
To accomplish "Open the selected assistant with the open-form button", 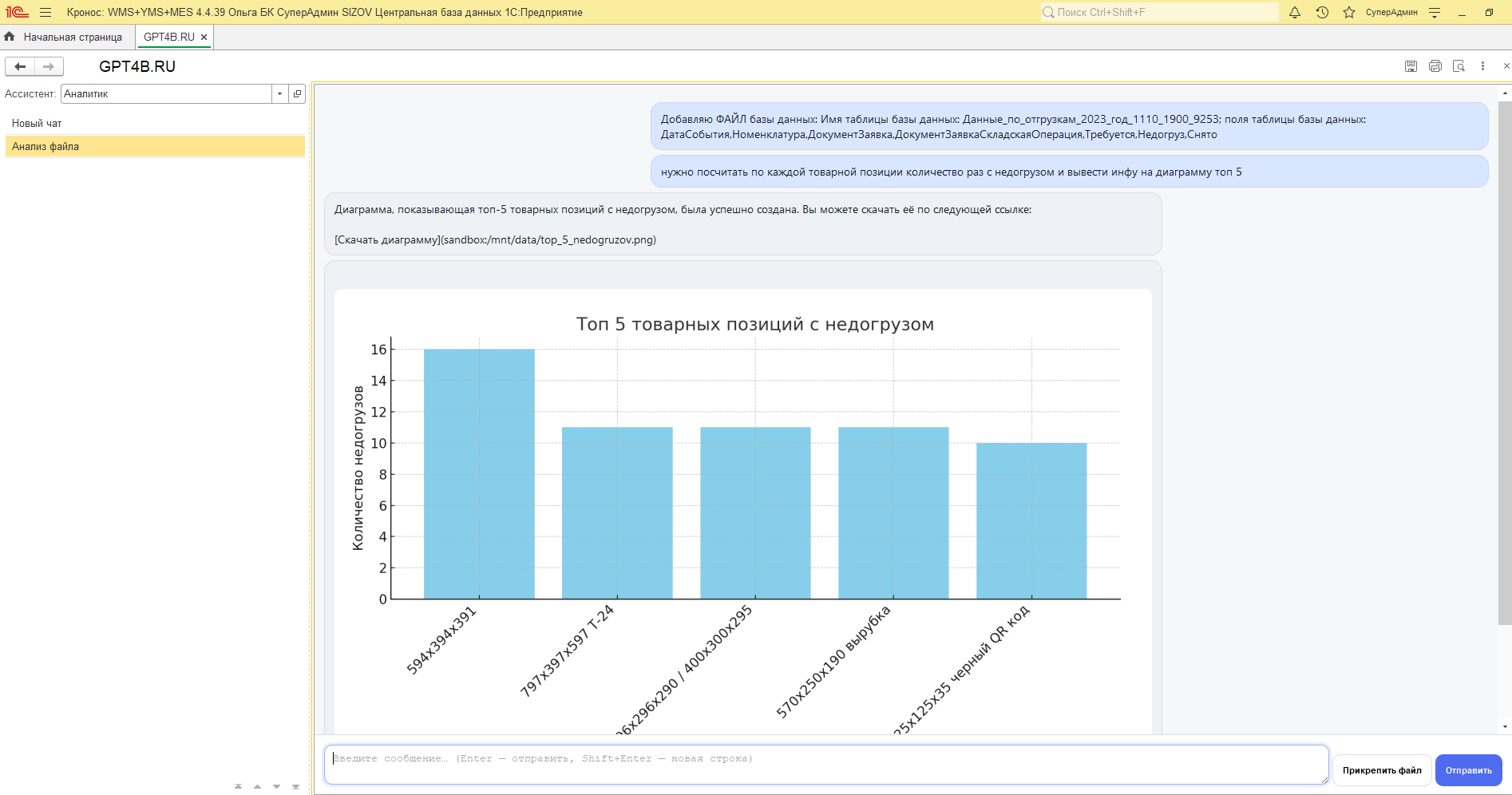I will tap(297, 93).
